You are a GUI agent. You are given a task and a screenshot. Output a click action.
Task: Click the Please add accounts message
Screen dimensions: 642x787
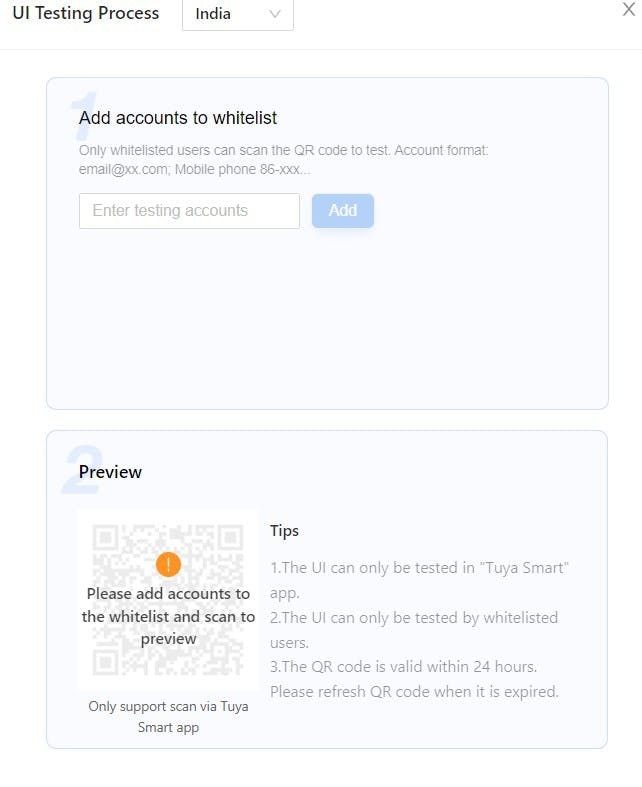click(x=168, y=616)
